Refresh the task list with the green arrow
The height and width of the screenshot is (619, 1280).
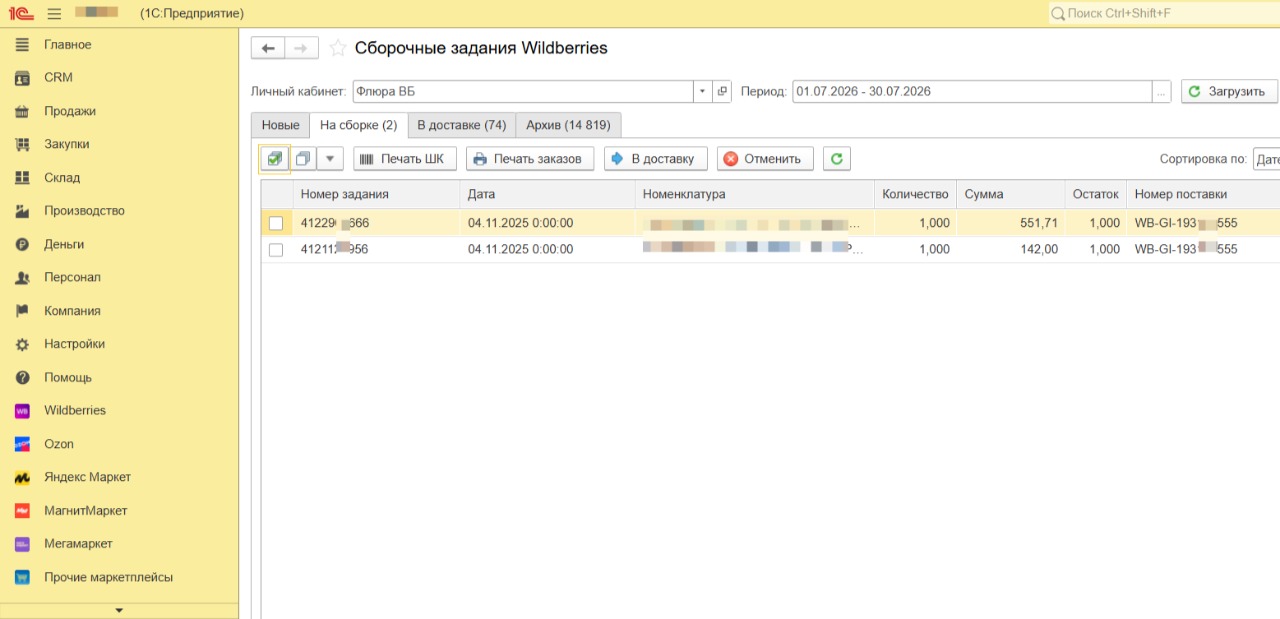[x=837, y=158]
